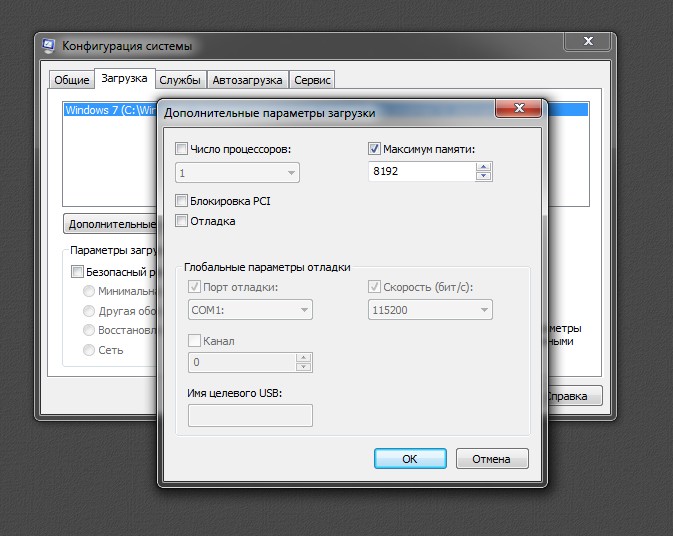Go to the Автозагрузка tab
The width and height of the screenshot is (673, 536).
pos(248,80)
